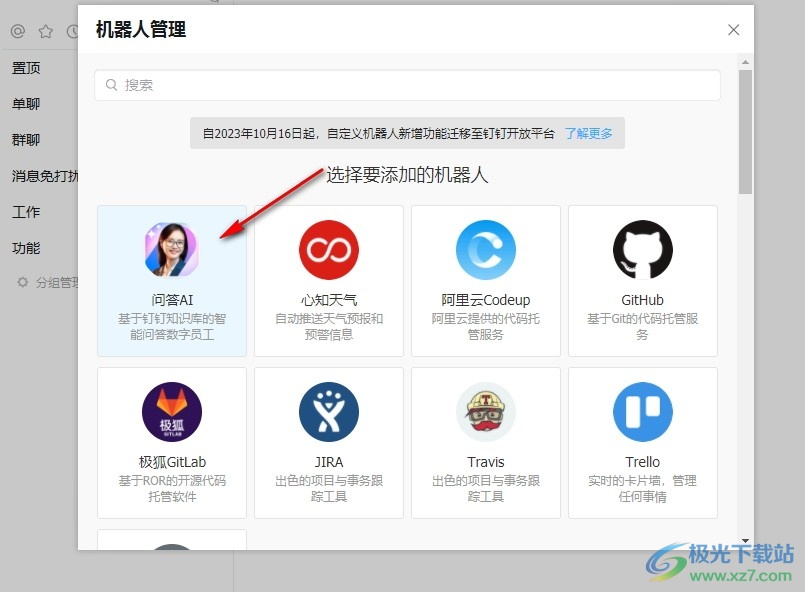Image resolution: width=805 pixels, height=592 pixels.
Task: Select the JIRA robot icon
Action: (329, 412)
